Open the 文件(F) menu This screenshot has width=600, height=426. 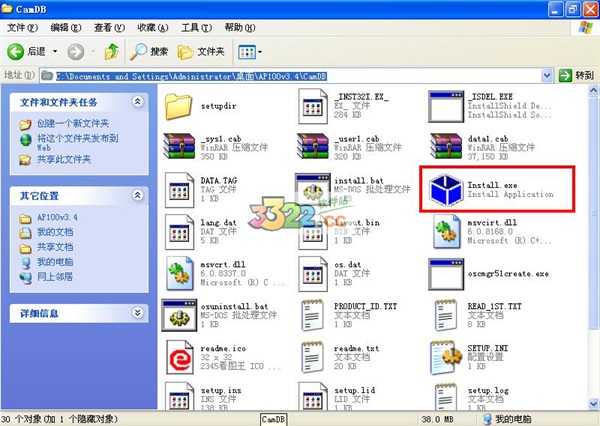pos(23,28)
